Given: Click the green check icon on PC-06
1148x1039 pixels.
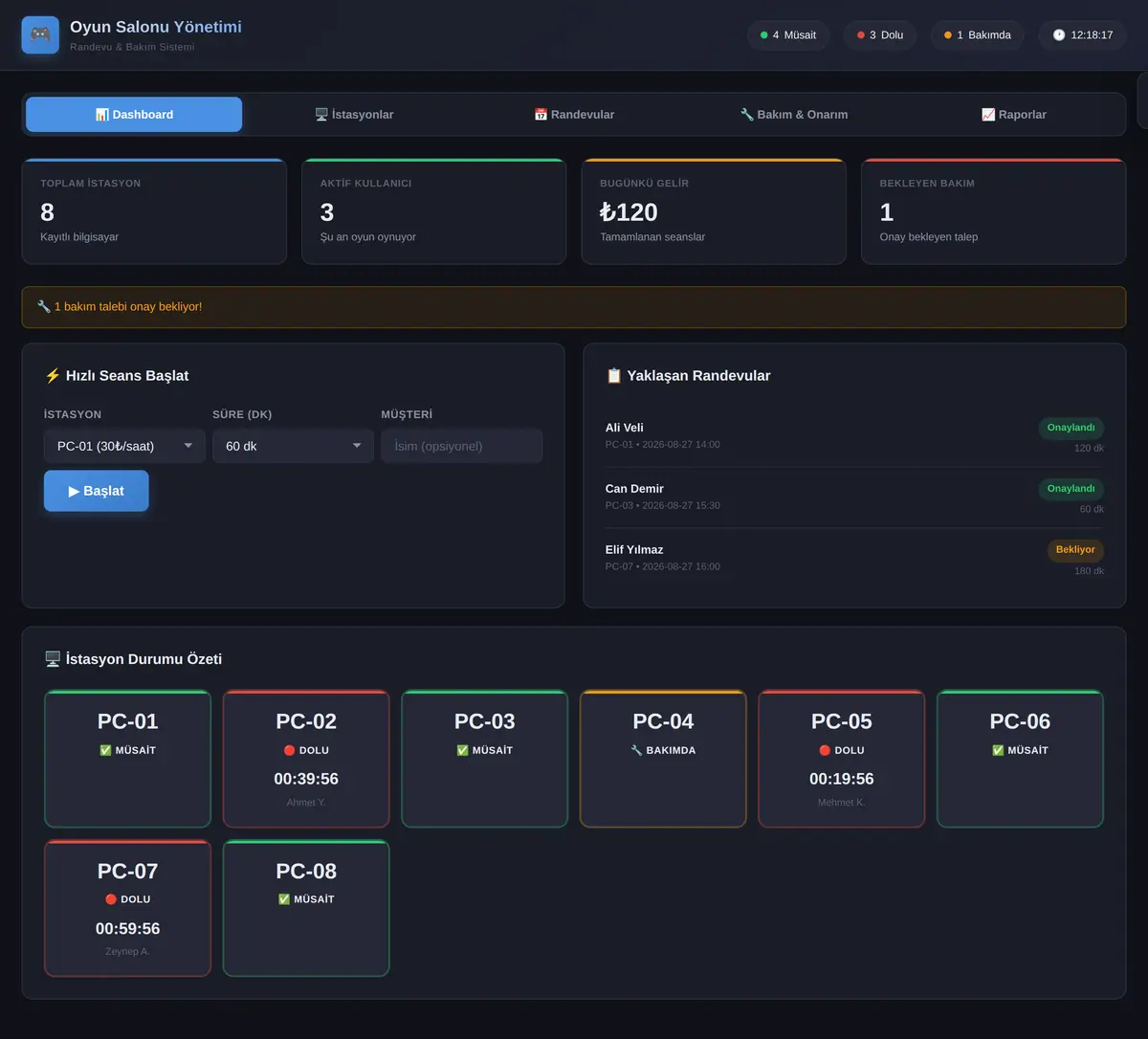Looking at the screenshot, I should coord(998,750).
